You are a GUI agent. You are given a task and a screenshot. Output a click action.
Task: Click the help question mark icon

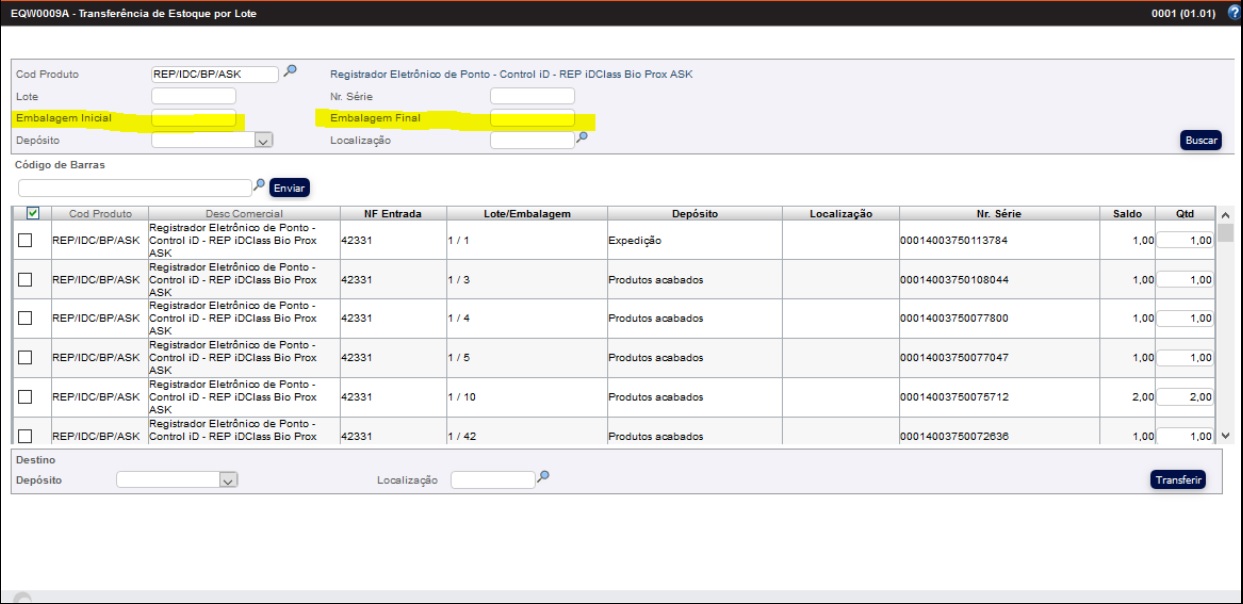pyautogui.click(x=1233, y=12)
